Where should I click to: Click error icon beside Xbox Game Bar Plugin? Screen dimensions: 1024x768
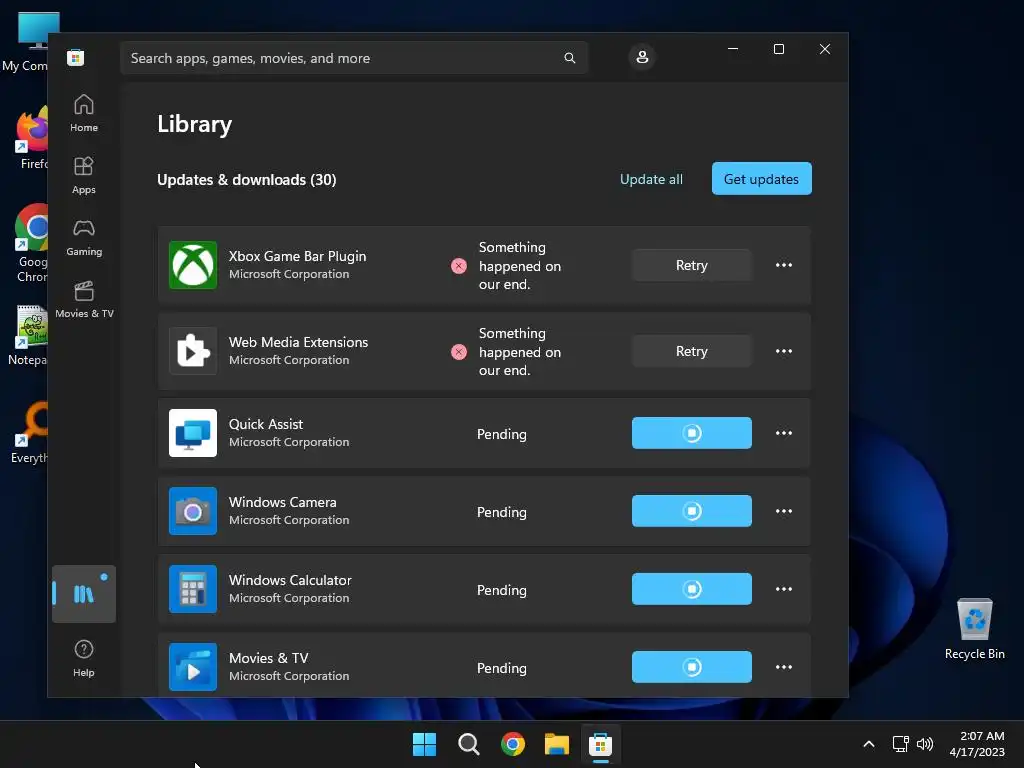(x=459, y=266)
